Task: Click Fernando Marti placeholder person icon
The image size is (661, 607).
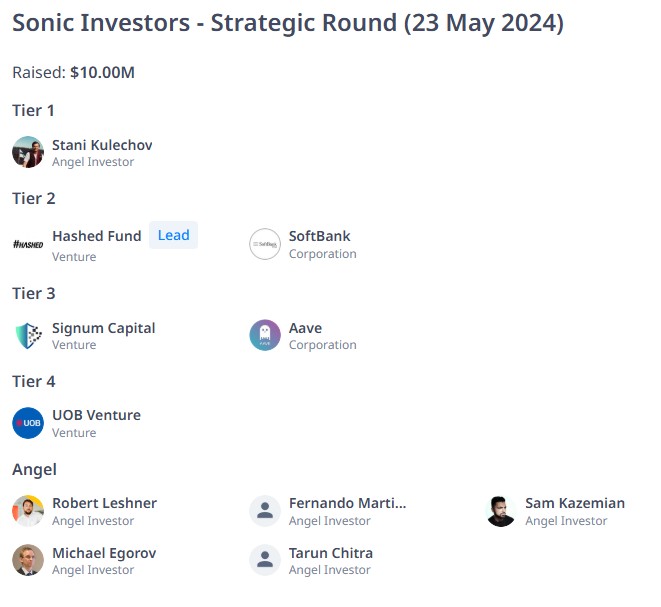Action: 265,511
